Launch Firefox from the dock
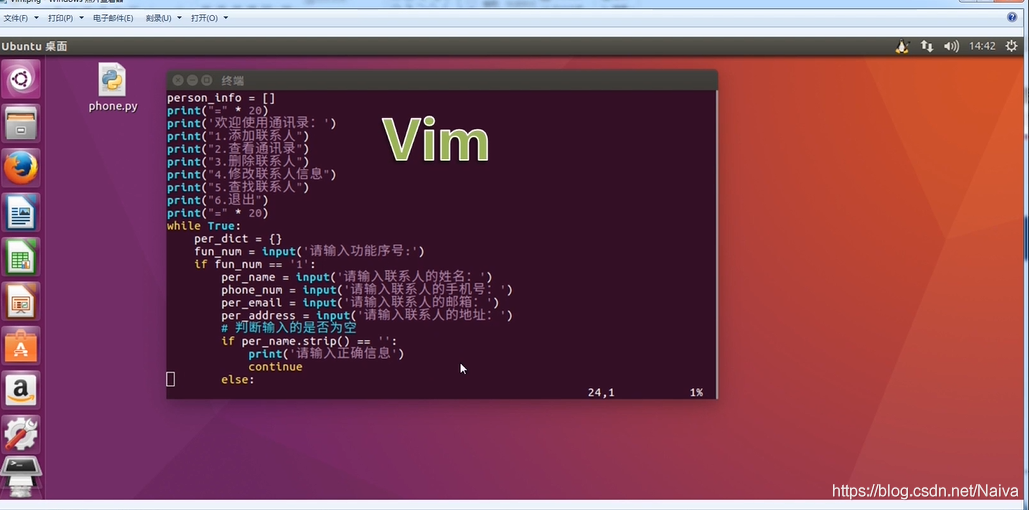This screenshot has width=1029, height=510. tap(21, 168)
